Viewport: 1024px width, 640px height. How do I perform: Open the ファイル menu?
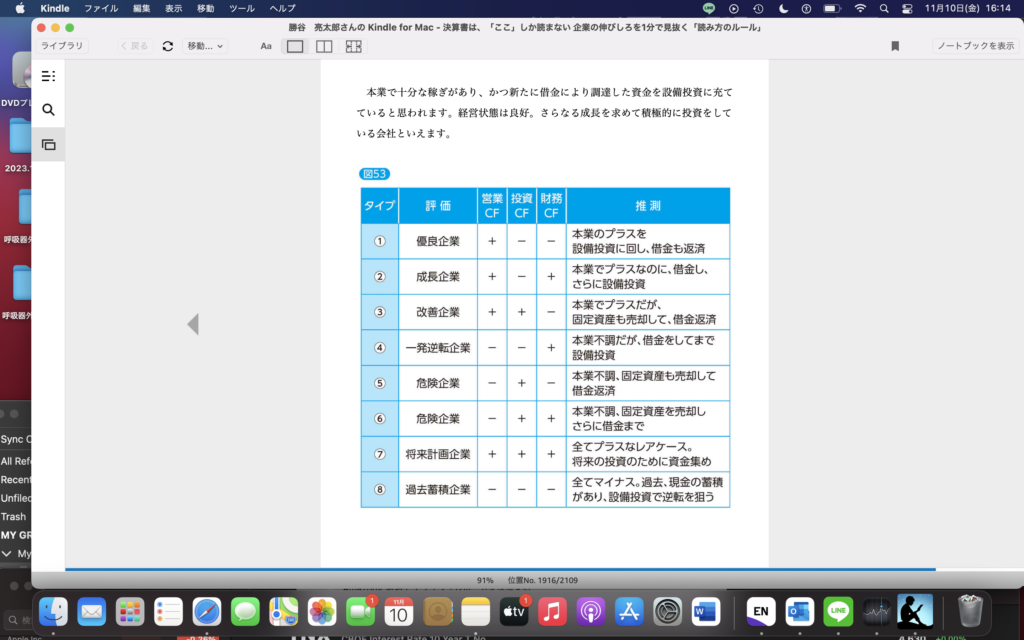point(100,8)
